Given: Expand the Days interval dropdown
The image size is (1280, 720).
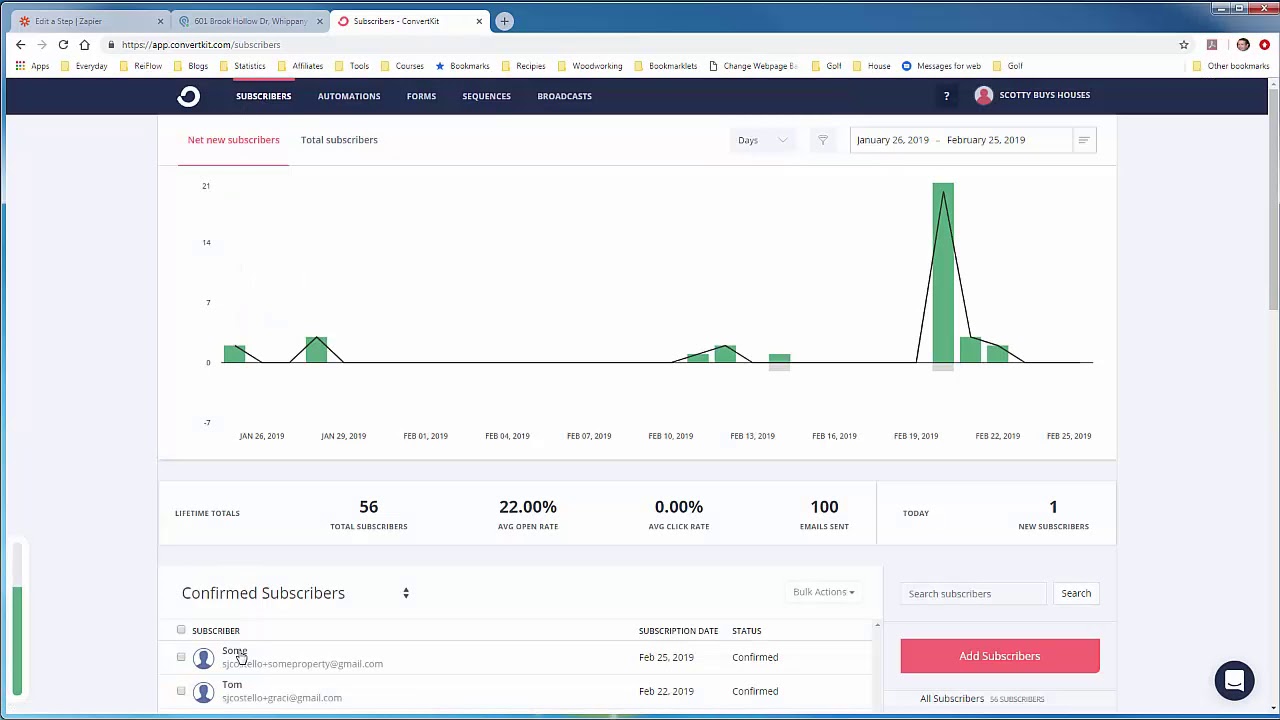Looking at the screenshot, I should point(763,140).
